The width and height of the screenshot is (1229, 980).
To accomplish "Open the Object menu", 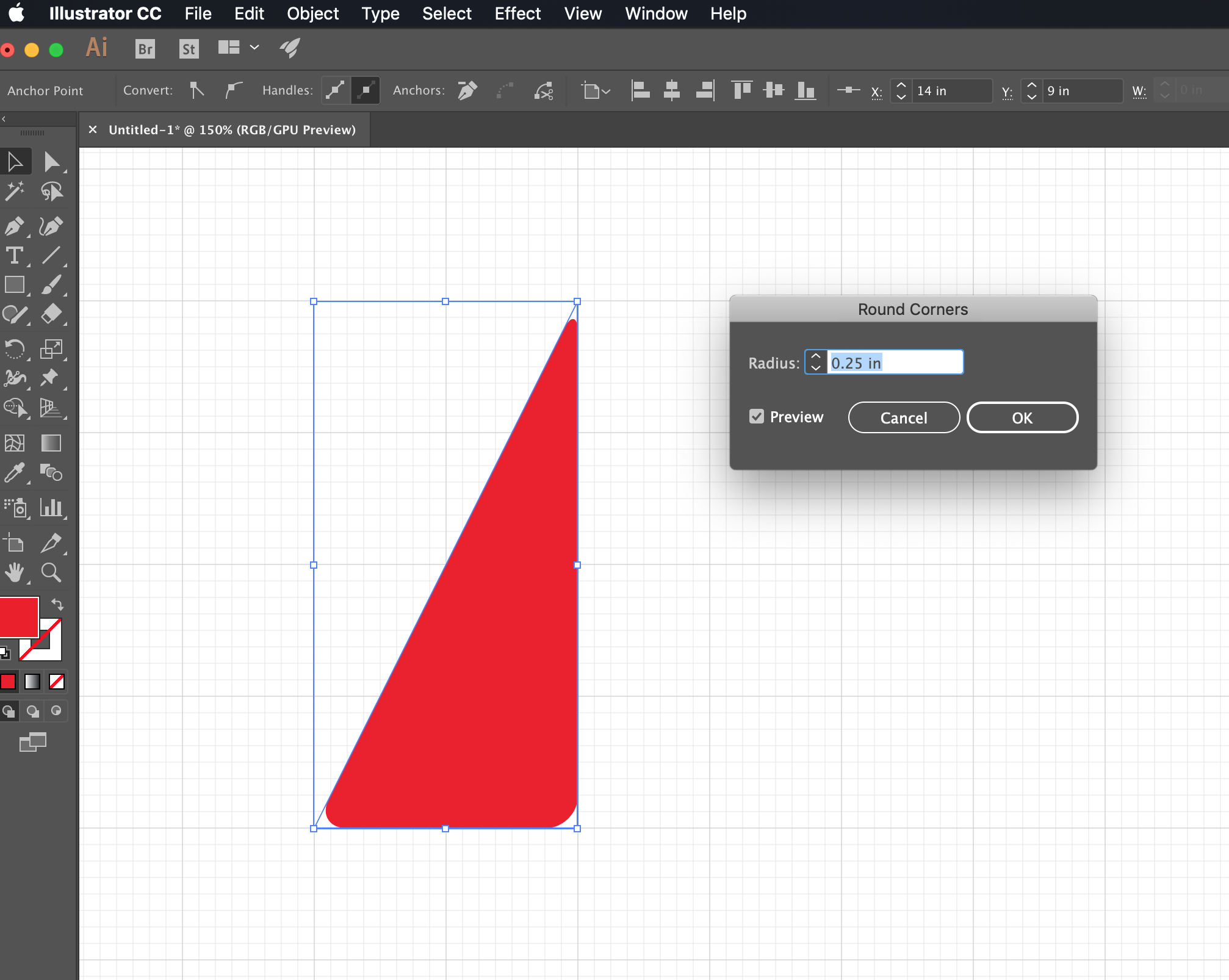I will point(312,13).
